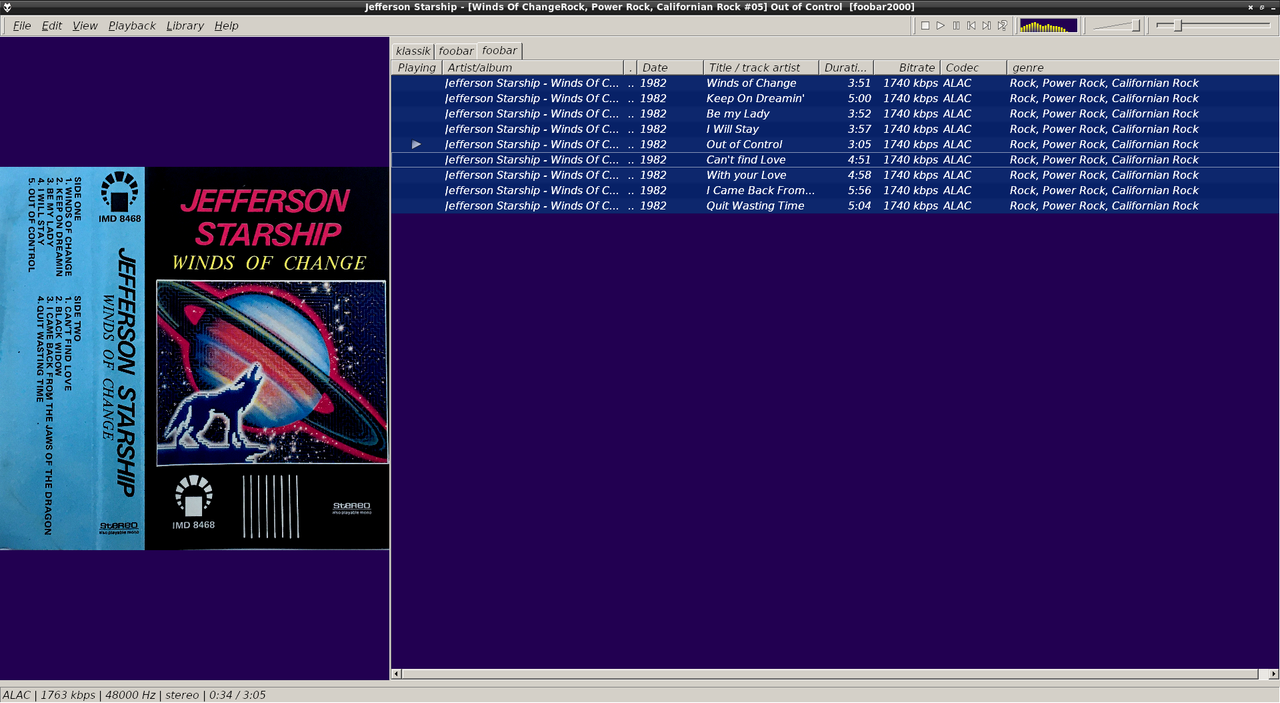Image resolution: width=1280 pixels, height=703 pixels.
Task: Open the Edit menu
Action: pyautogui.click(x=52, y=25)
